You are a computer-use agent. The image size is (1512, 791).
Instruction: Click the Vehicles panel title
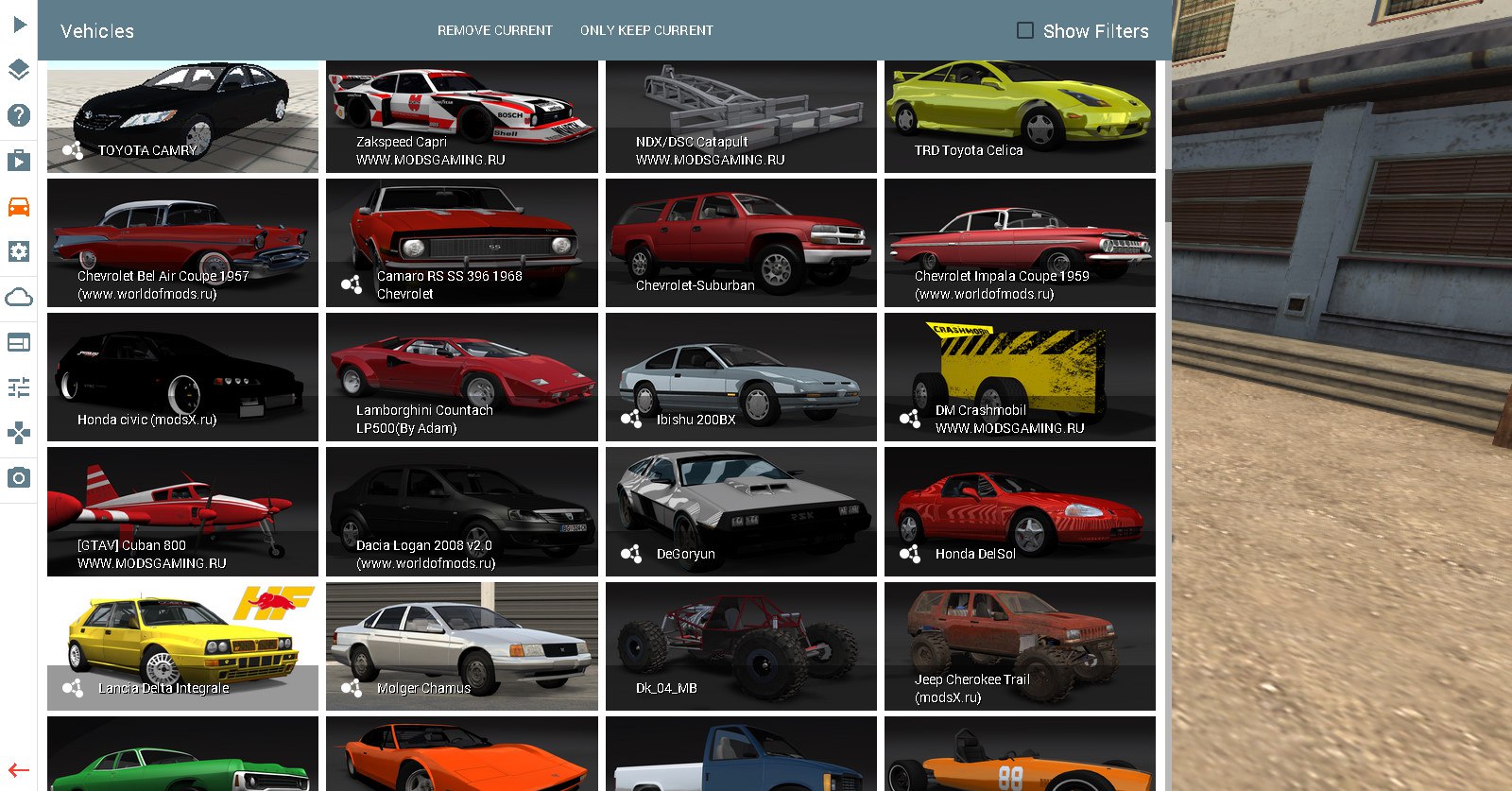[97, 31]
